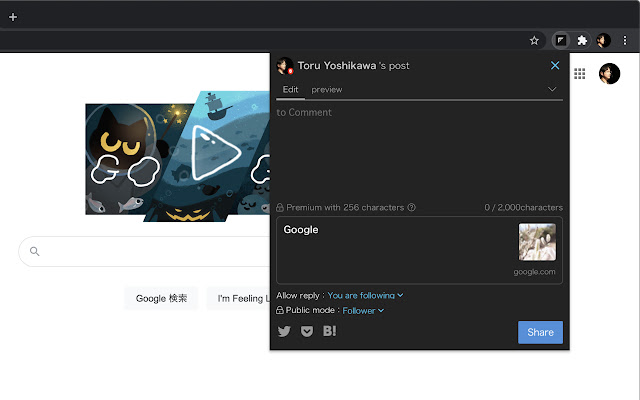Switch to the preview tab
Screen dimensions: 640x400
[x=326, y=89]
